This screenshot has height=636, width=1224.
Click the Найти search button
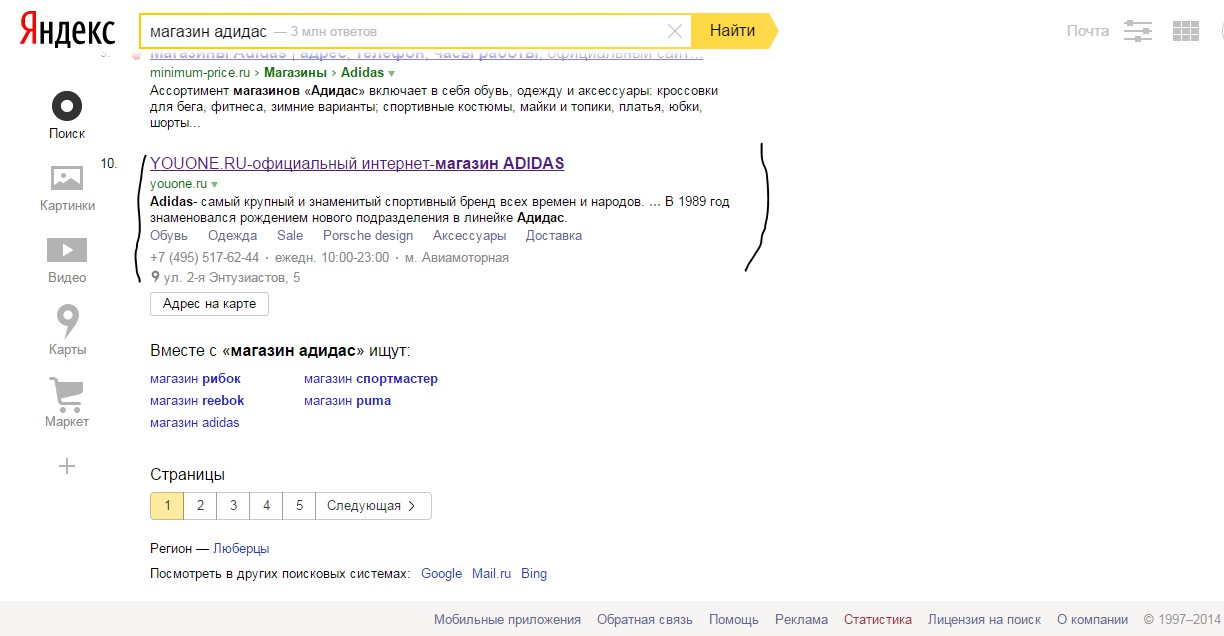[x=733, y=31]
